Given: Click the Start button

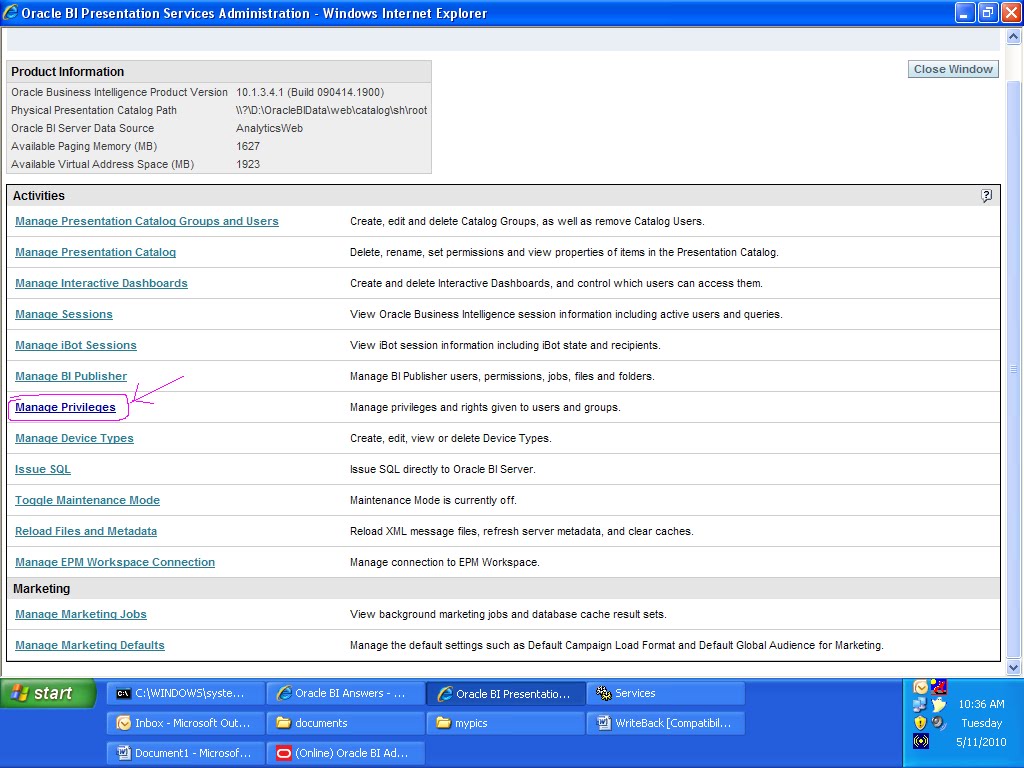Looking at the screenshot, I should [x=48, y=694].
